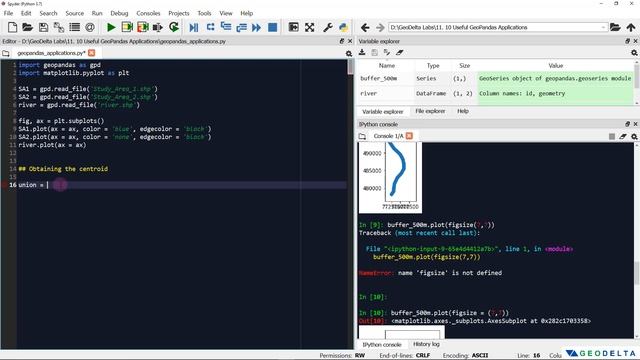
Task: Select the buffer_500m variable row
Action: 496,78
